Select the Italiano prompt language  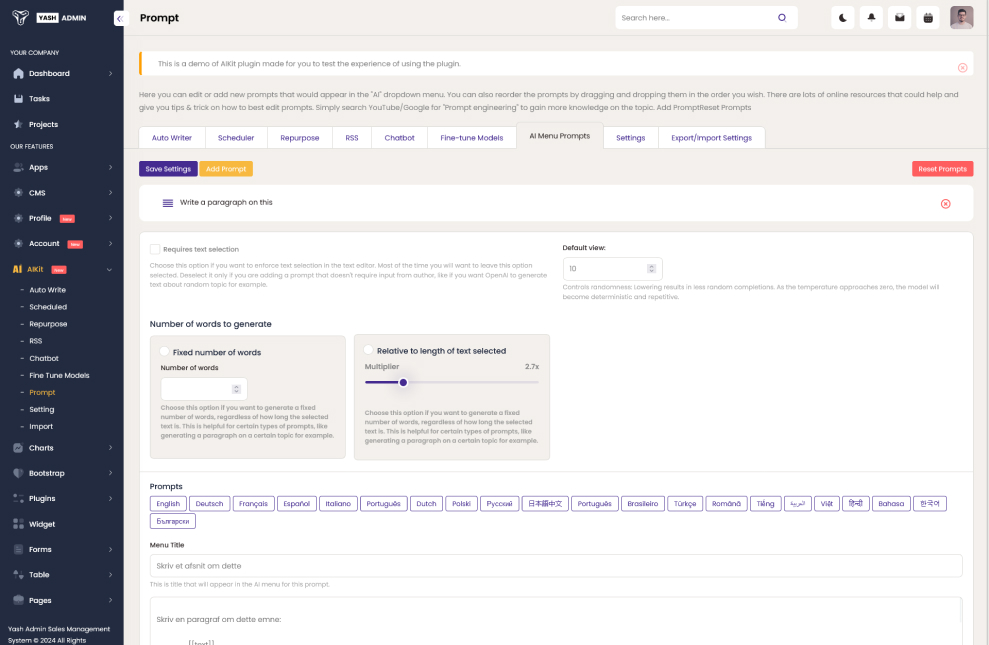(339, 504)
